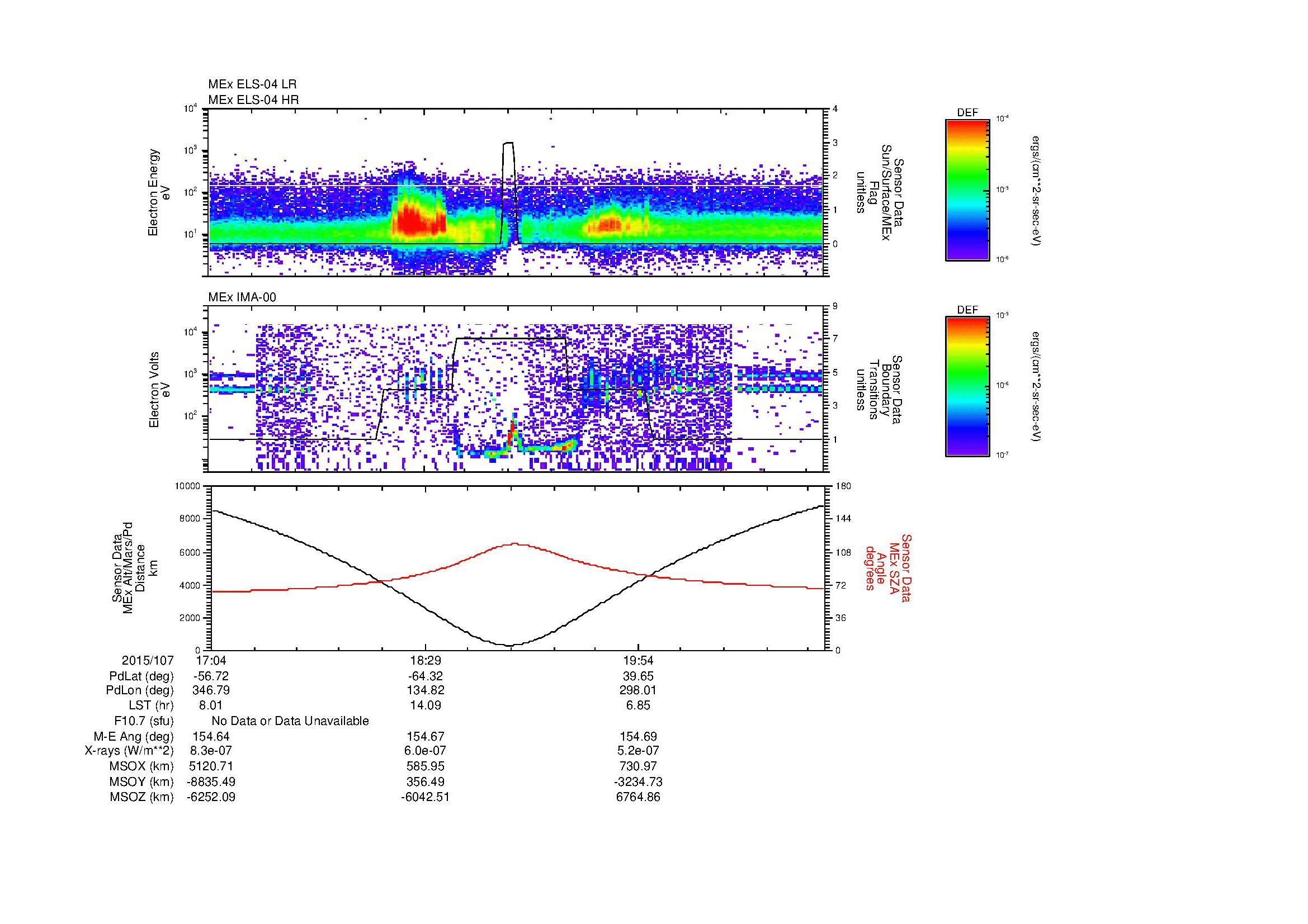Click the X-rays value '6.0e-07'
1308x924 pixels.
pos(425,751)
